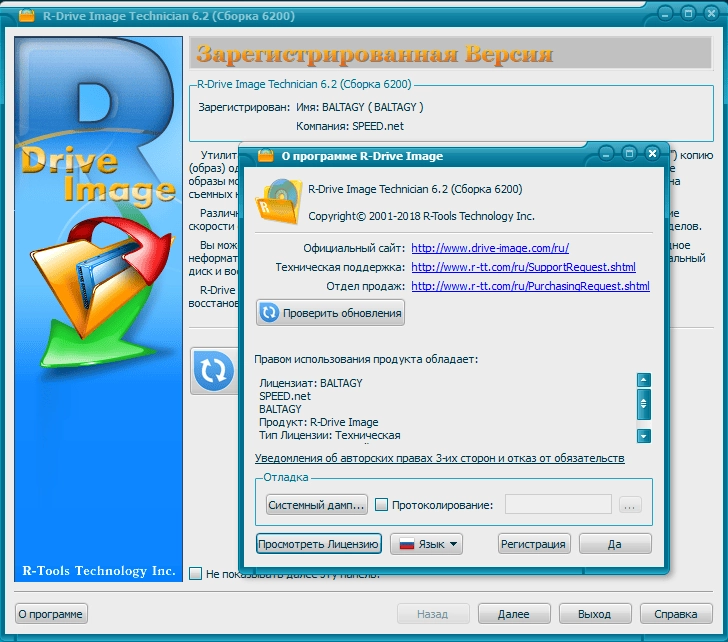Click the logging file path input field
728x642 pixels.
point(558,505)
